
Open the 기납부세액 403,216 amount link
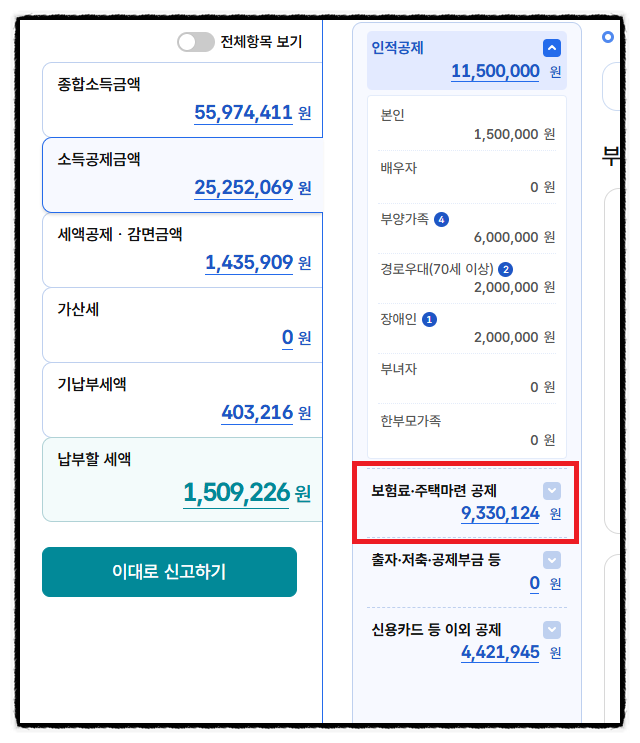click(x=257, y=413)
